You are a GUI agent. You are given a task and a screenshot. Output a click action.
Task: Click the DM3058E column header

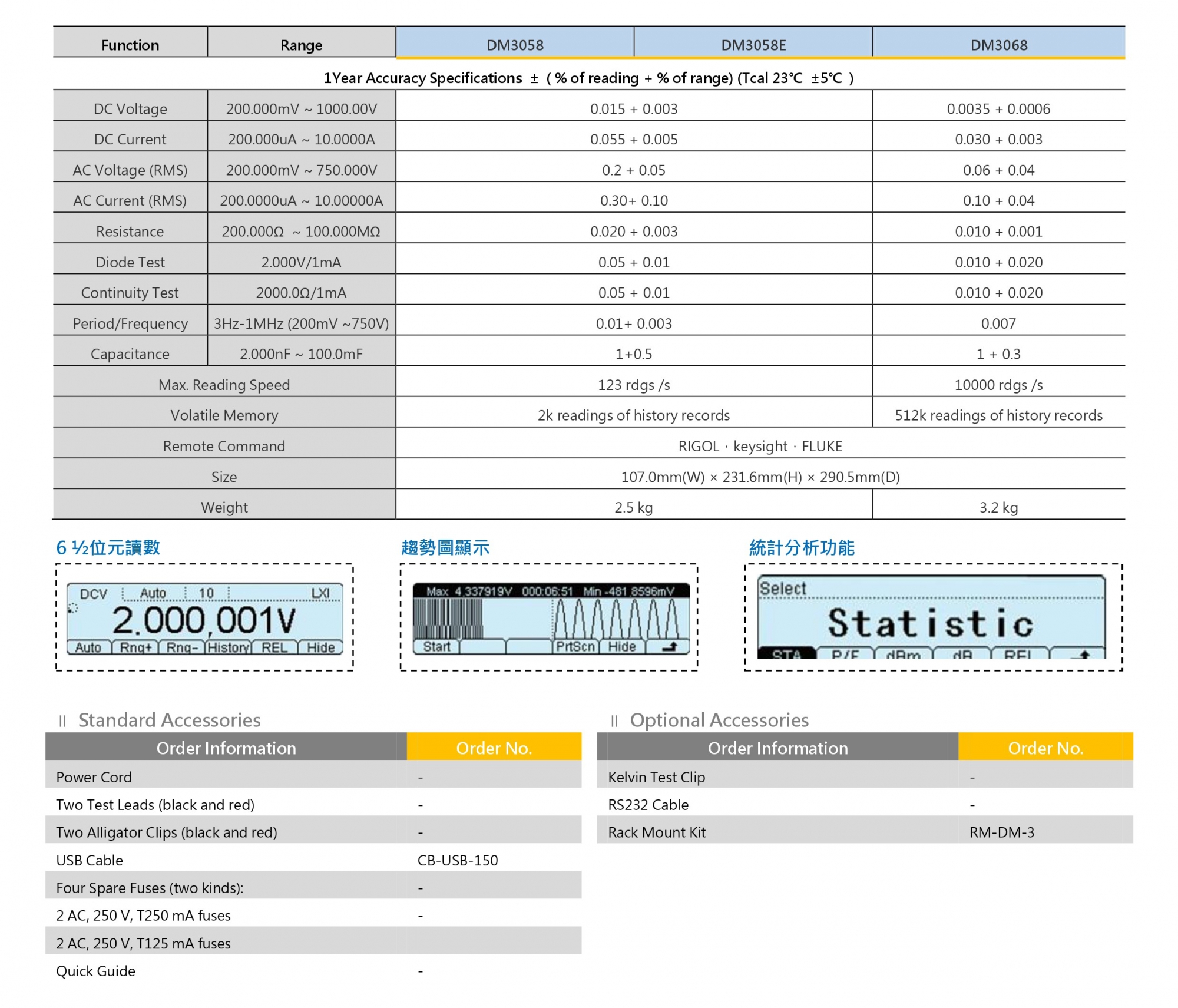[x=753, y=45]
